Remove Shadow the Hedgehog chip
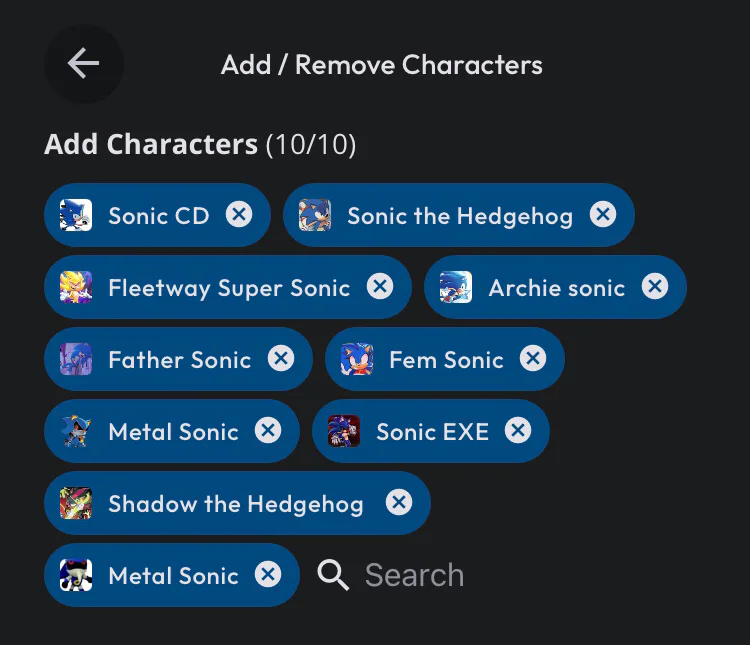This screenshot has height=645, width=750. click(399, 502)
